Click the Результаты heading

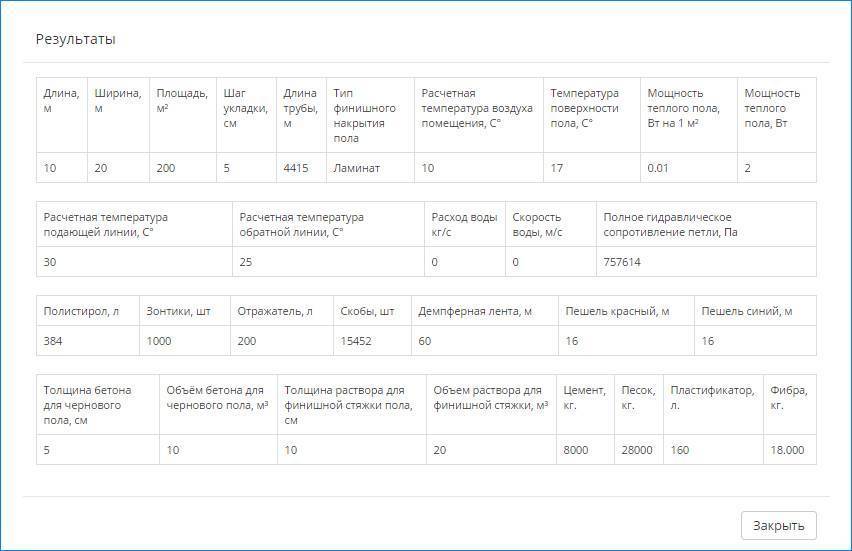76,39
